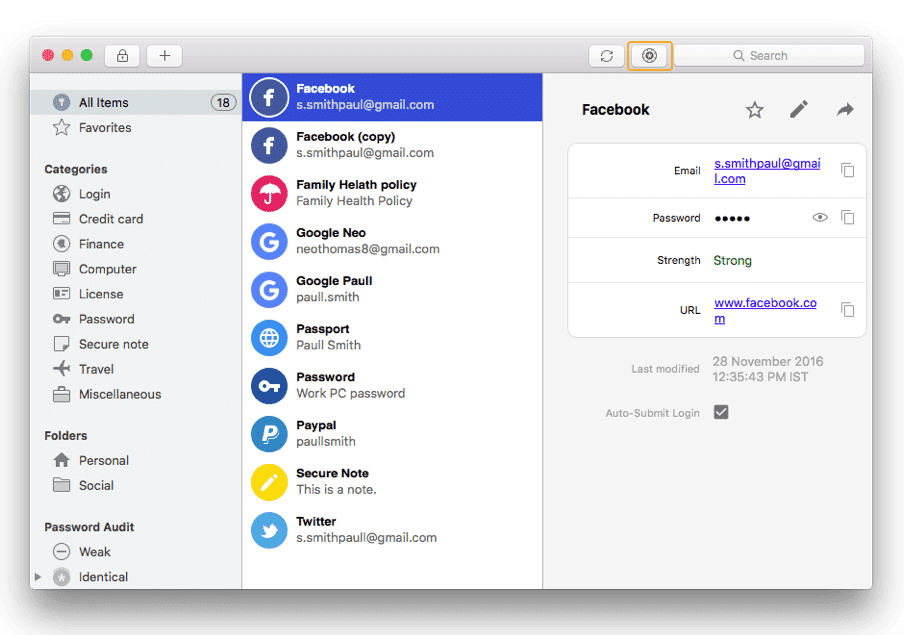This screenshot has height=635, width=904.
Task: Select All Items in sidebar
Action: (x=135, y=103)
